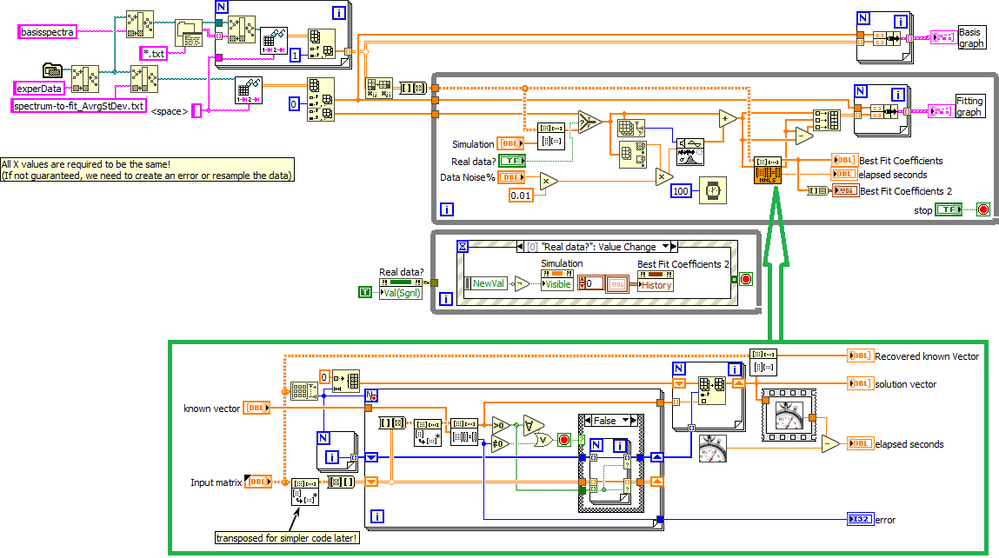This screenshot has height=558, width=999.
Task: Click the Initialize Array node beside constant 0
Action: [347, 380]
